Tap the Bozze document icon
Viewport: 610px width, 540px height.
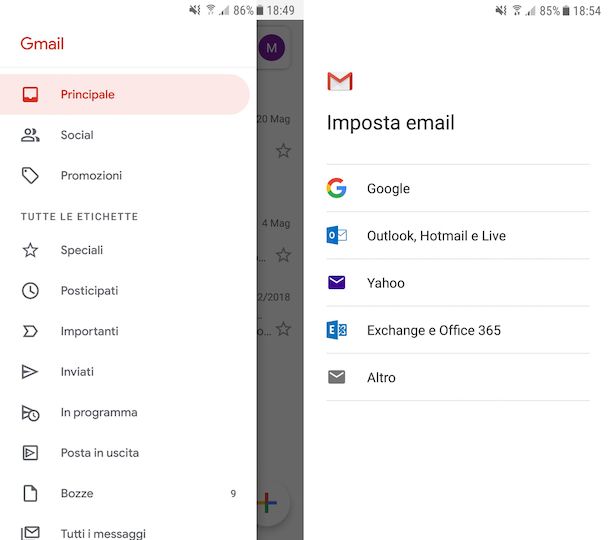point(30,493)
